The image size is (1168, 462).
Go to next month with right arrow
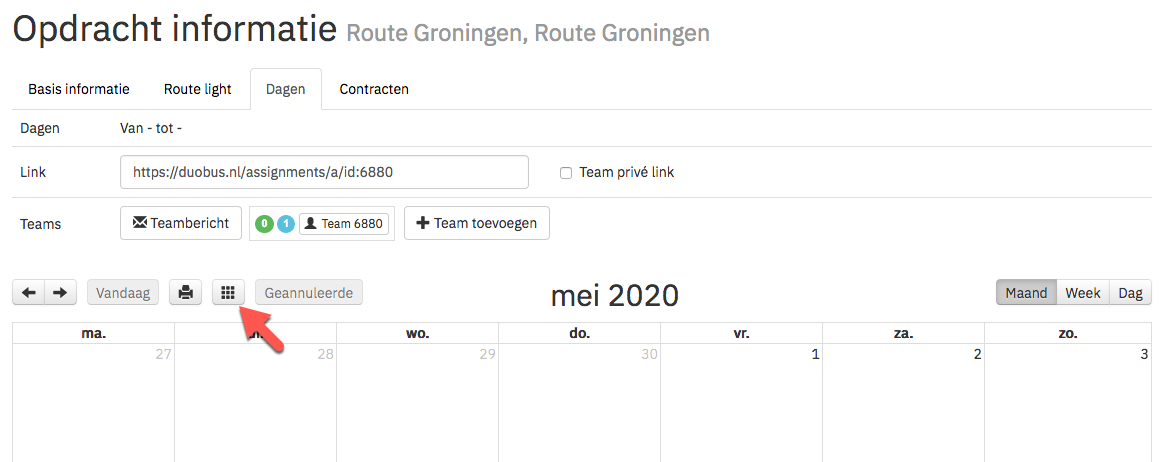[x=61, y=293]
